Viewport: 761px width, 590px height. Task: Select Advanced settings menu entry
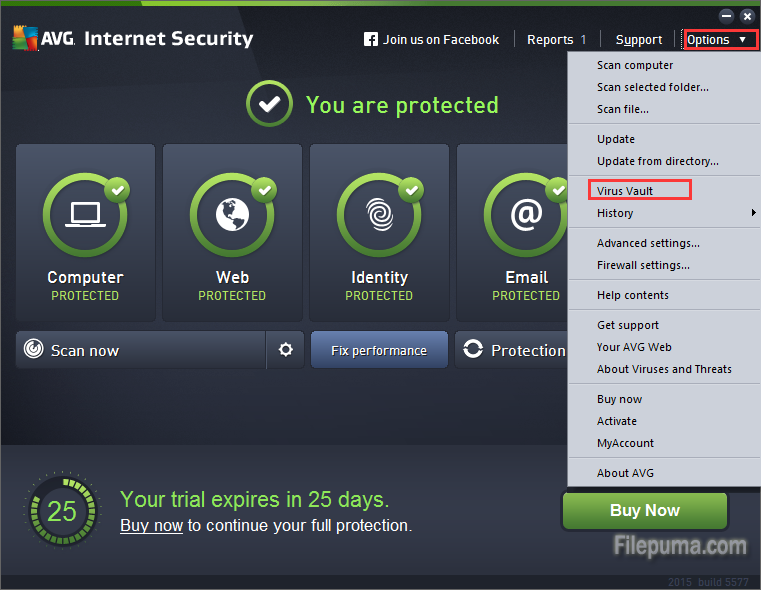[x=648, y=243]
